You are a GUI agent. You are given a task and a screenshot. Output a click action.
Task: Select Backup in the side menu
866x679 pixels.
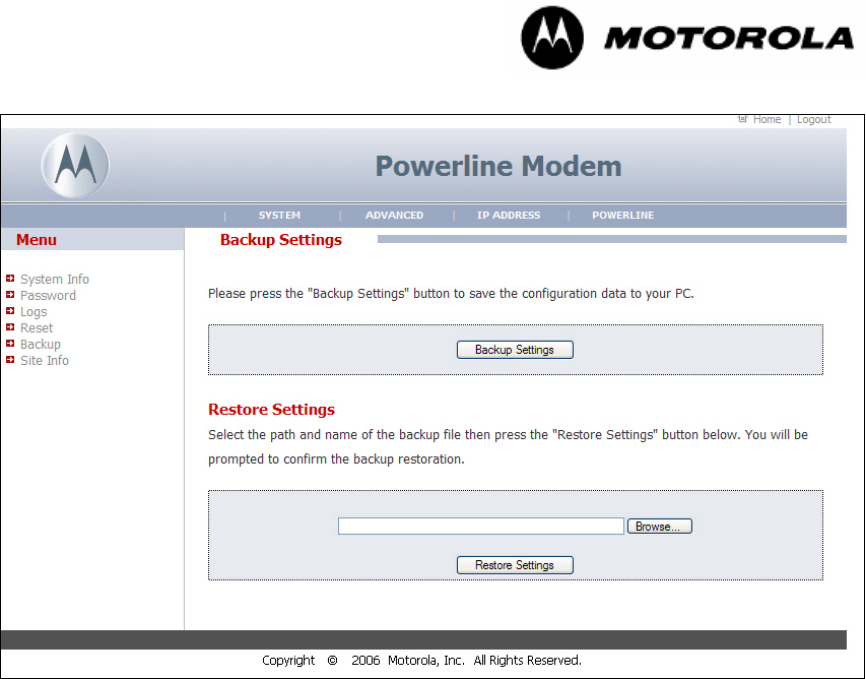[40, 344]
